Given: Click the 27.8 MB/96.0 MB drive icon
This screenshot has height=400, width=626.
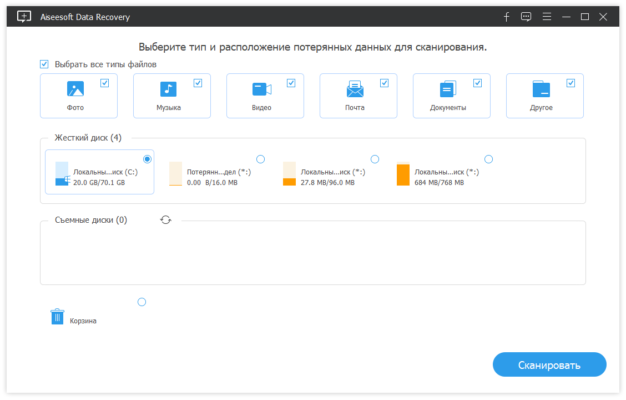Looking at the screenshot, I should tap(289, 174).
